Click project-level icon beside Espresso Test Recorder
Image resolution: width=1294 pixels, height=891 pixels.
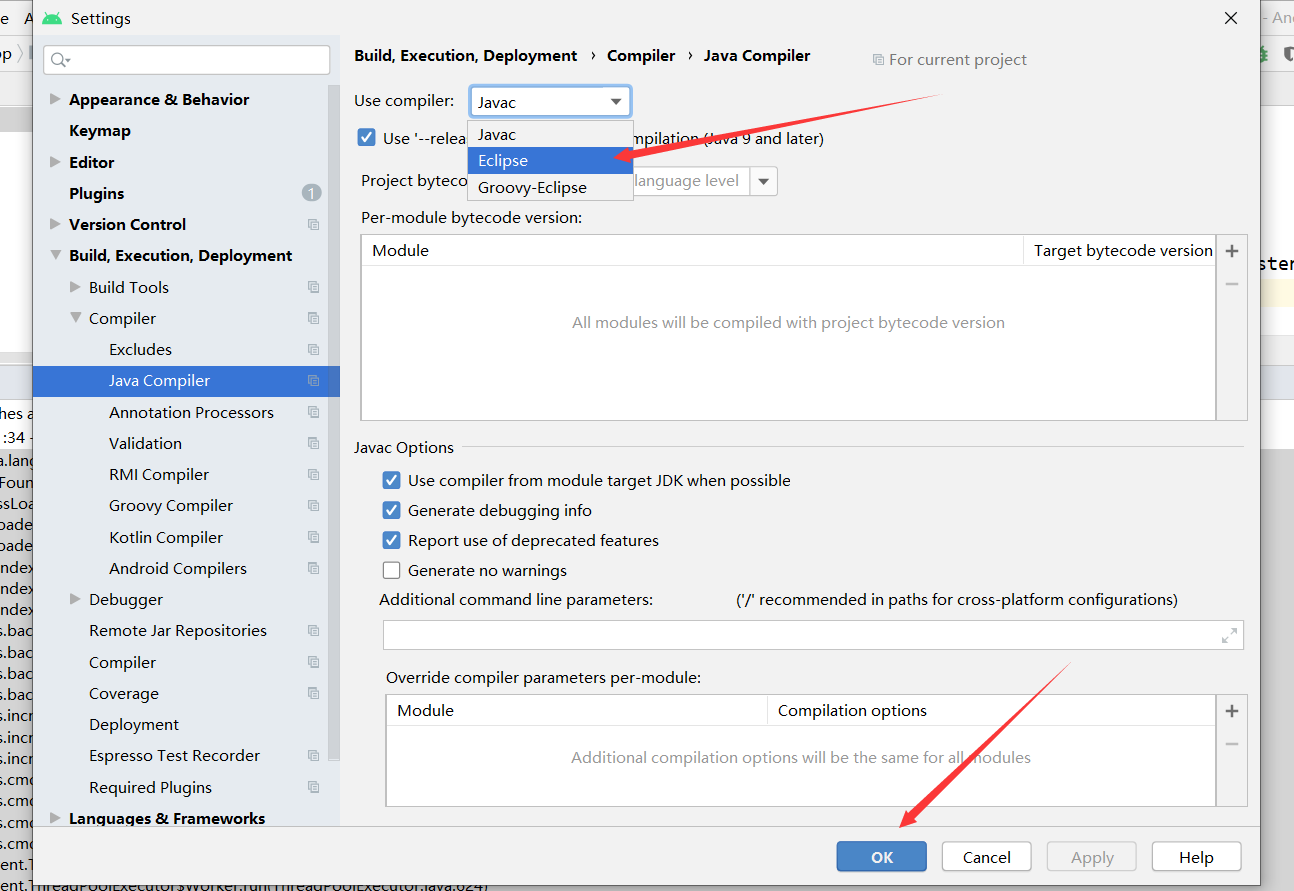tap(313, 755)
